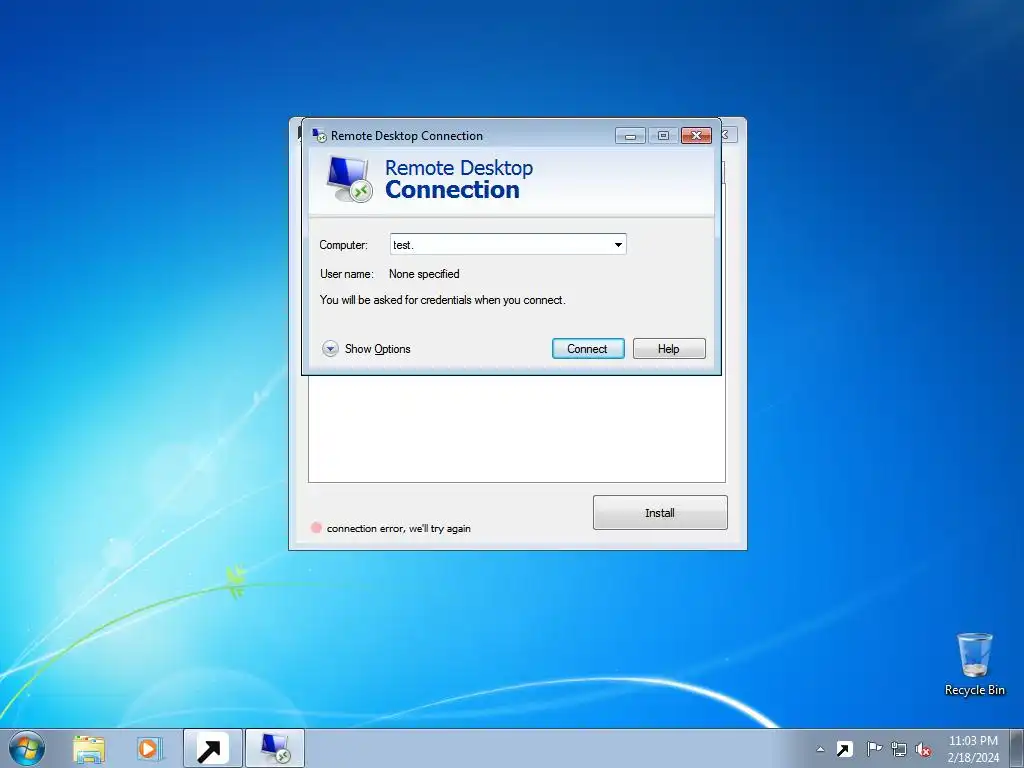1024x768 pixels.
Task: Click the Connect button
Action: (x=588, y=349)
